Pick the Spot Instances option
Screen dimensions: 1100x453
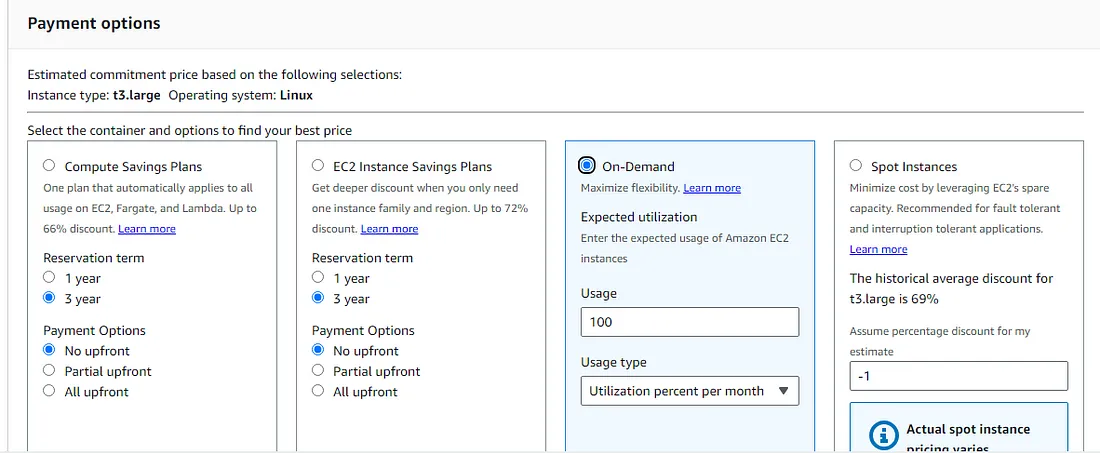pyautogui.click(x=856, y=166)
